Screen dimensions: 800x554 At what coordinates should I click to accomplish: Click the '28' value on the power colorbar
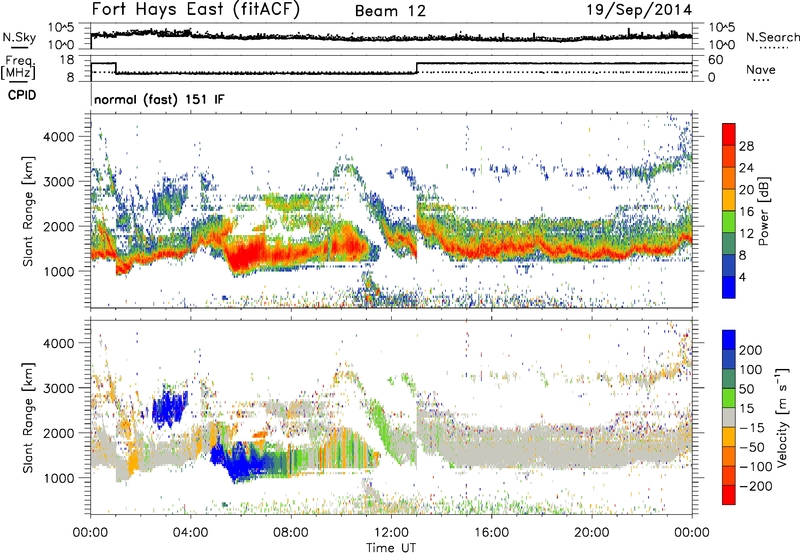(x=746, y=146)
